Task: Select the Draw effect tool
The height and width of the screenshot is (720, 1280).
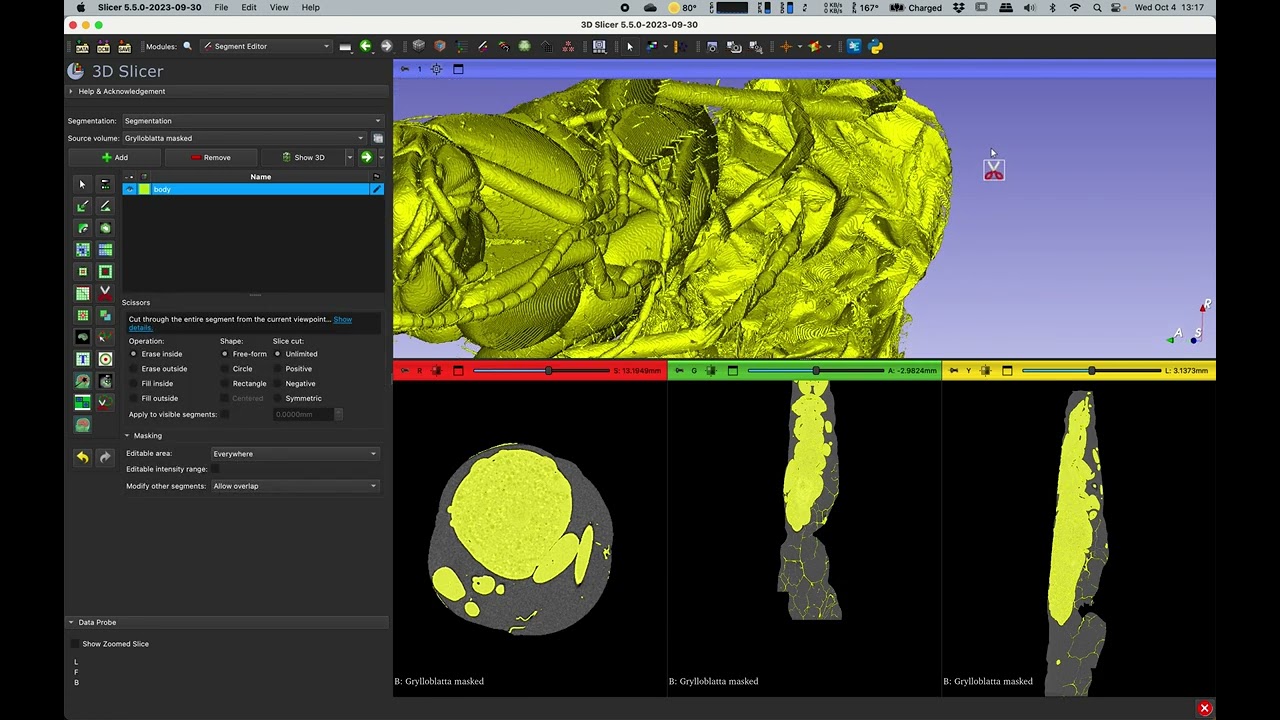Action: [105, 206]
